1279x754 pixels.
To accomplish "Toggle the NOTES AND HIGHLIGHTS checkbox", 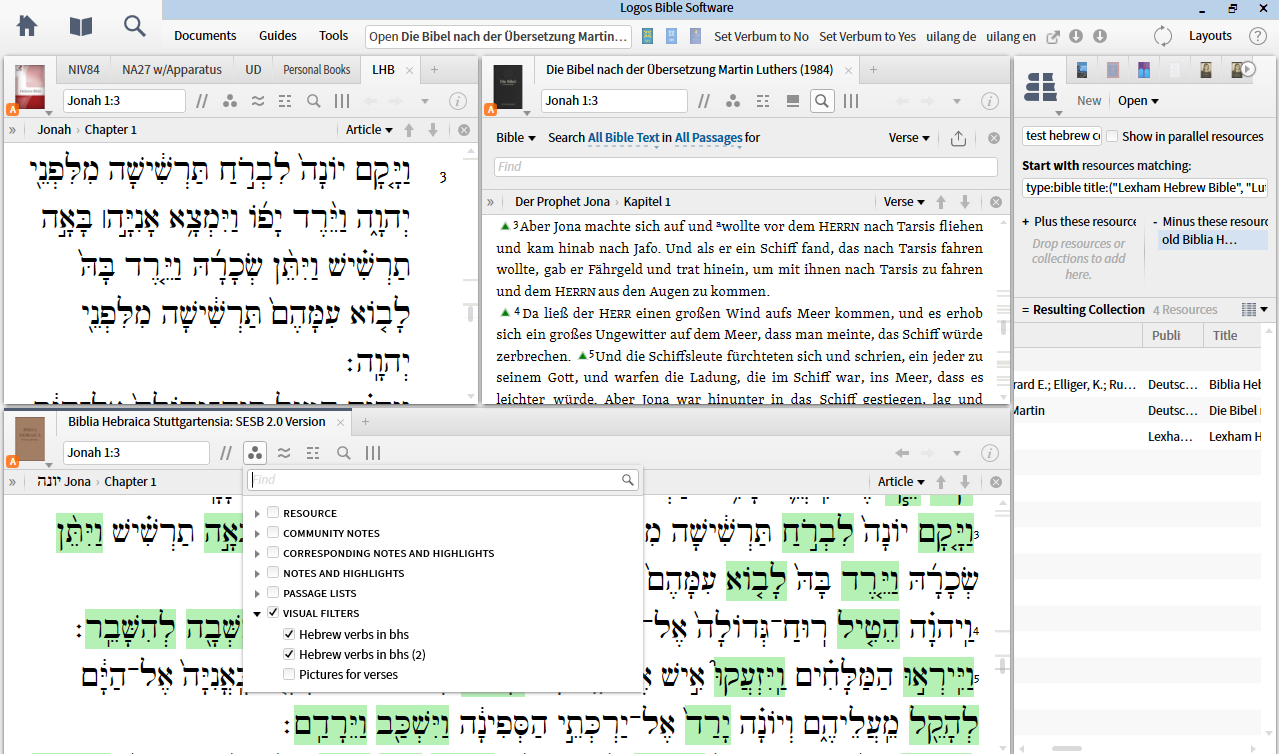I will coord(273,573).
